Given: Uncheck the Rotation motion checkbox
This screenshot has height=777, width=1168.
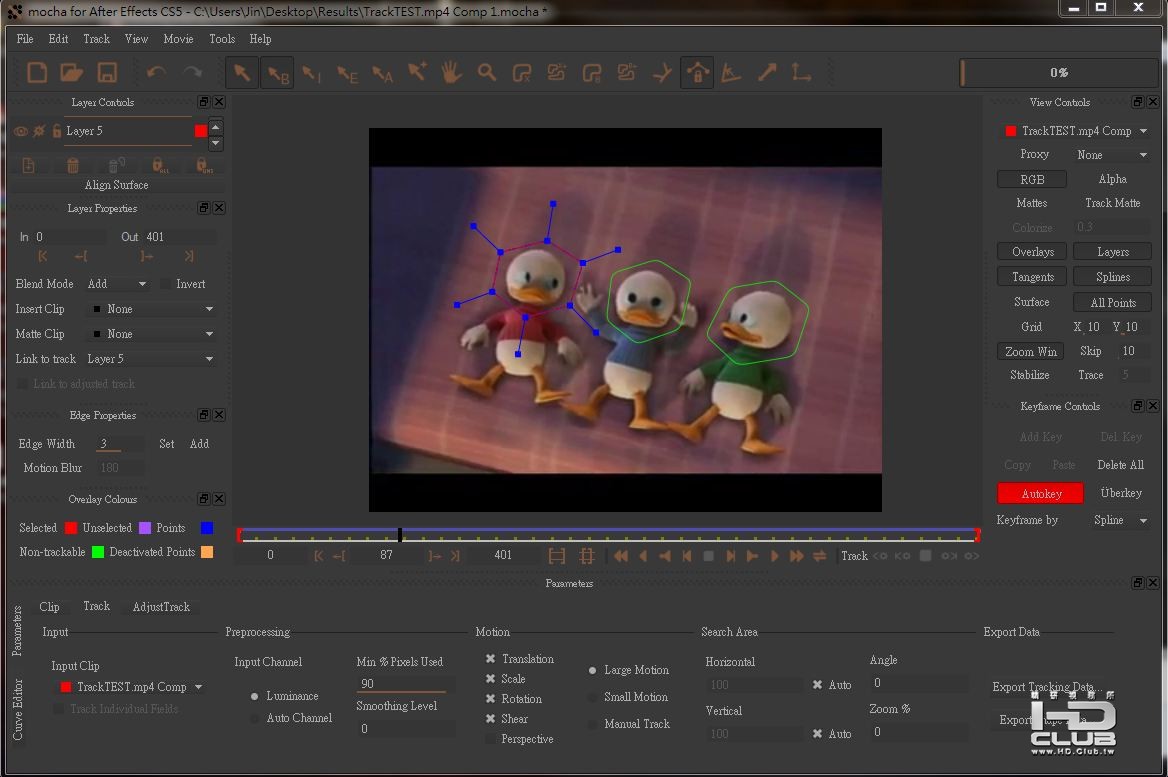Looking at the screenshot, I should [x=490, y=699].
